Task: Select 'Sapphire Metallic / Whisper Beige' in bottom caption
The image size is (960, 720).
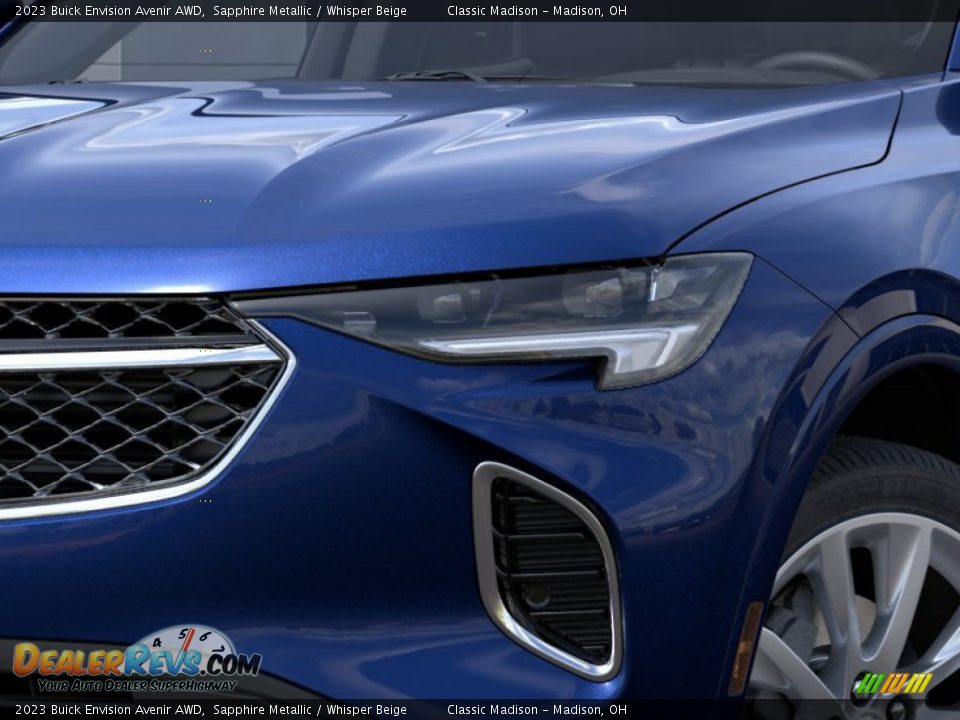Action: tap(310, 710)
